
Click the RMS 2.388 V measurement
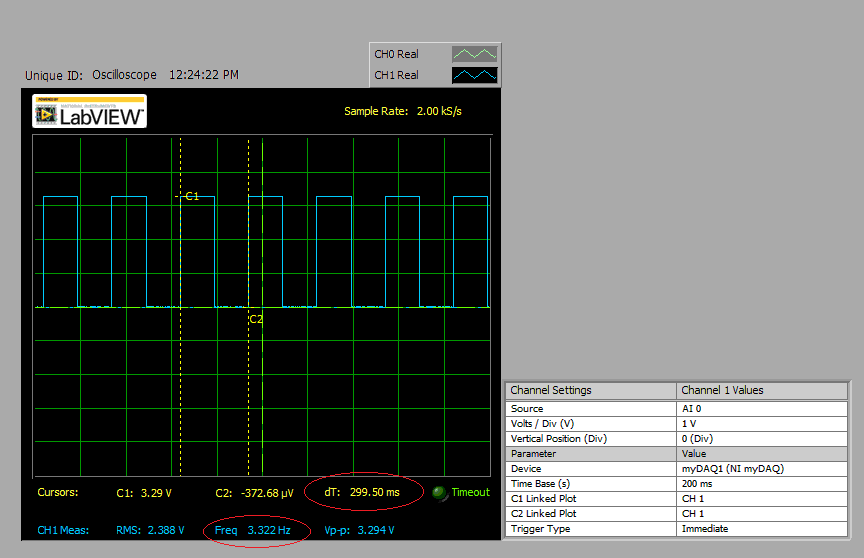(150, 530)
